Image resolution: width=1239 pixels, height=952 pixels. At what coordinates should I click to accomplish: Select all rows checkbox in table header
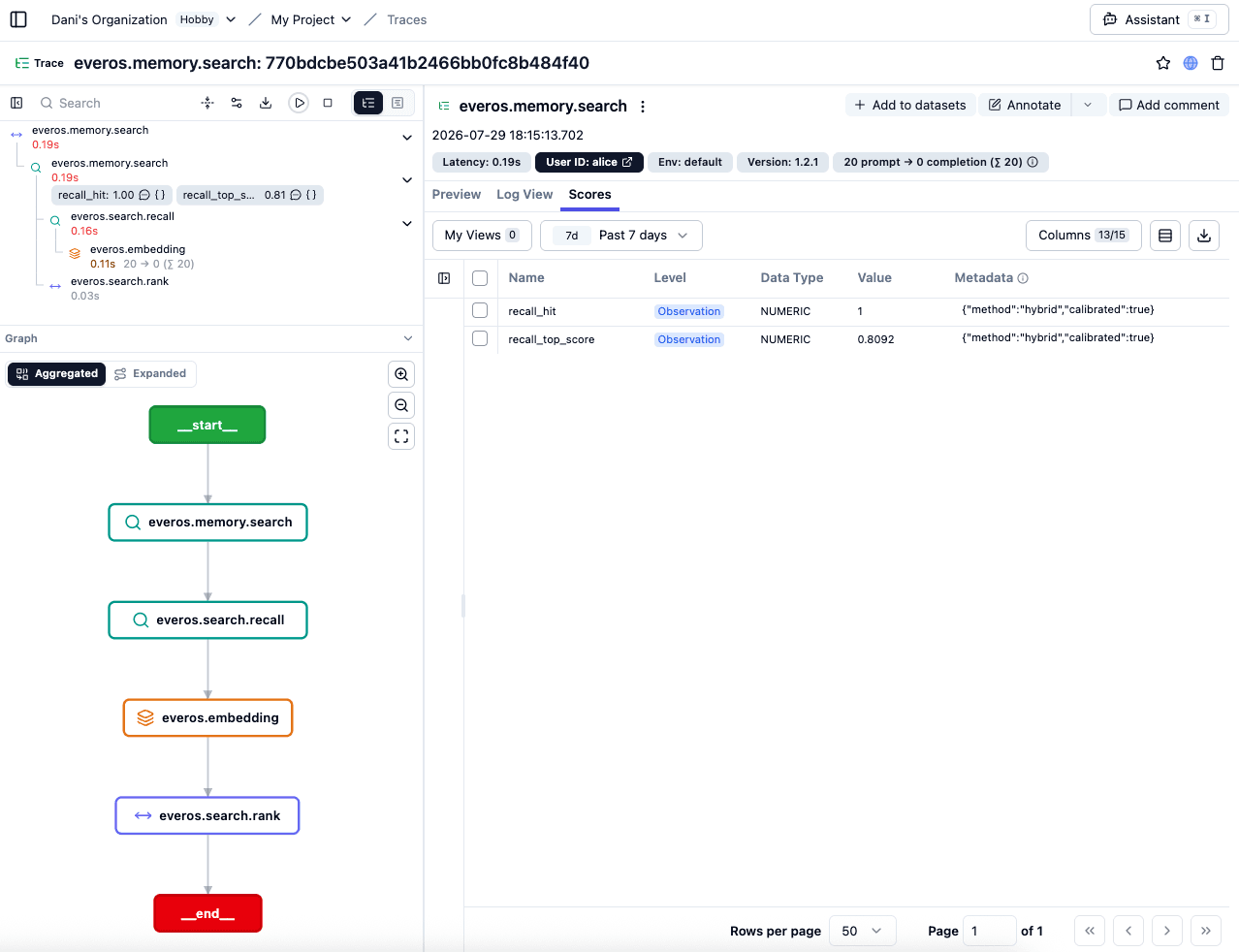(480, 278)
